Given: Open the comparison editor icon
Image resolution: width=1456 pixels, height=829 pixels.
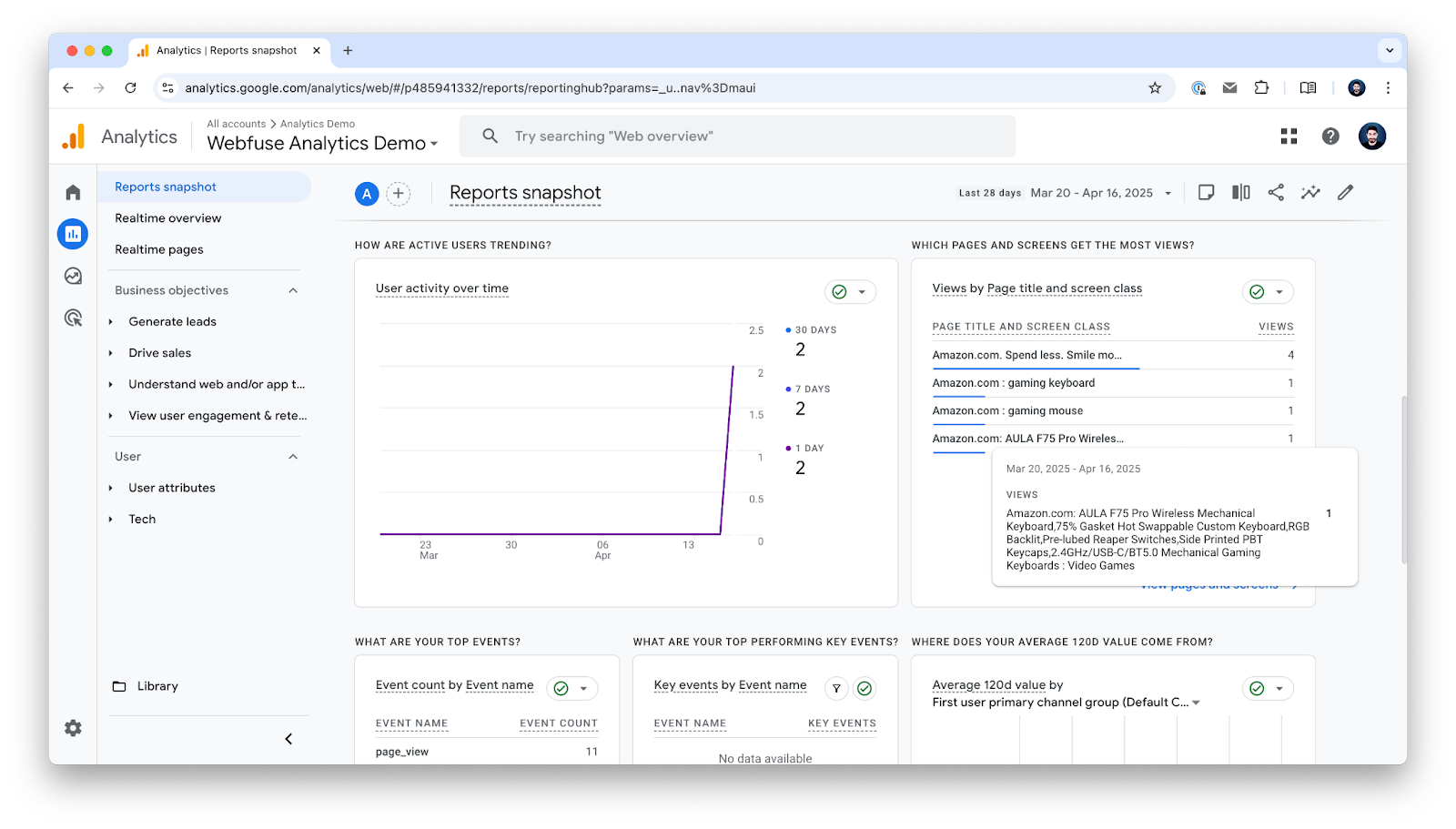Looking at the screenshot, I should [1240, 192].
